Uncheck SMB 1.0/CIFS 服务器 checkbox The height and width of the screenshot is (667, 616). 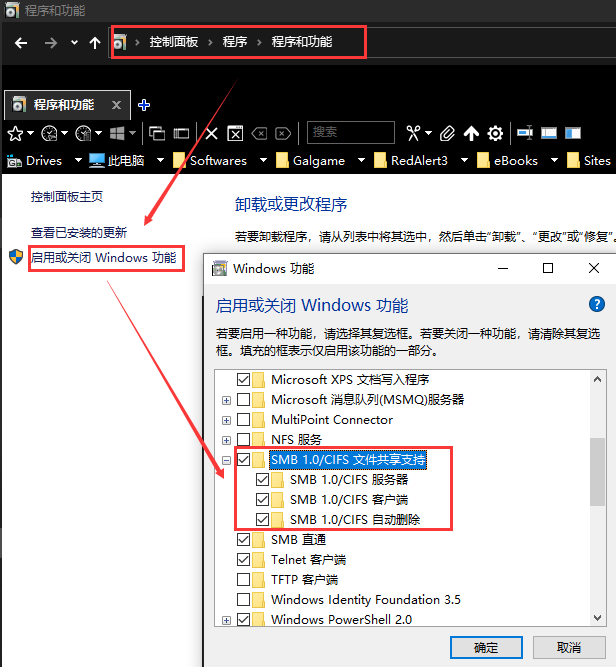pyautogui.click(x=262, y=479)
